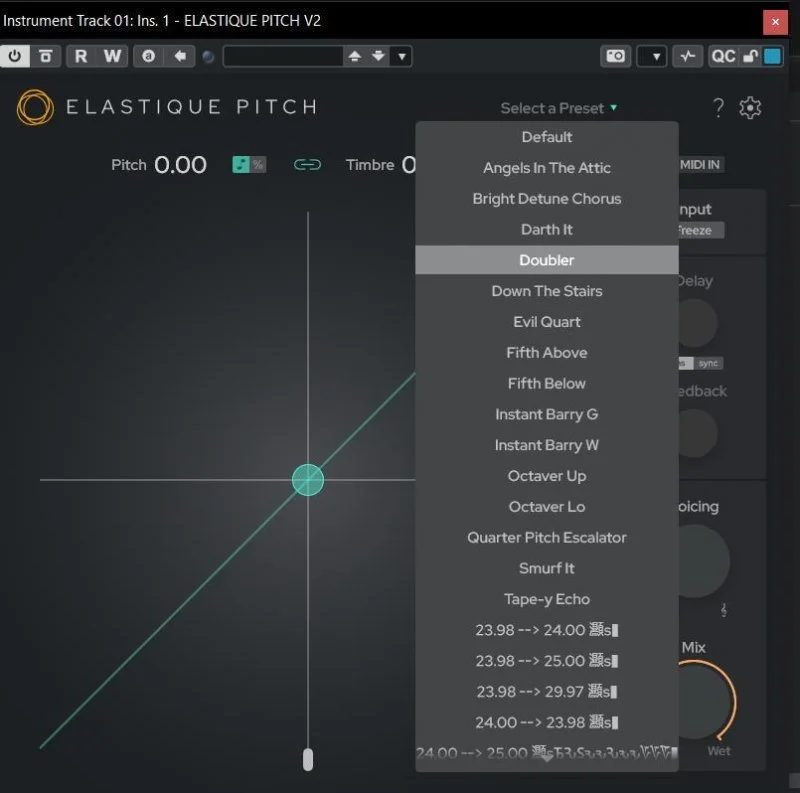Select the Fifth Below preset
This screenshot has height=793, width=800.
(547, 383)
